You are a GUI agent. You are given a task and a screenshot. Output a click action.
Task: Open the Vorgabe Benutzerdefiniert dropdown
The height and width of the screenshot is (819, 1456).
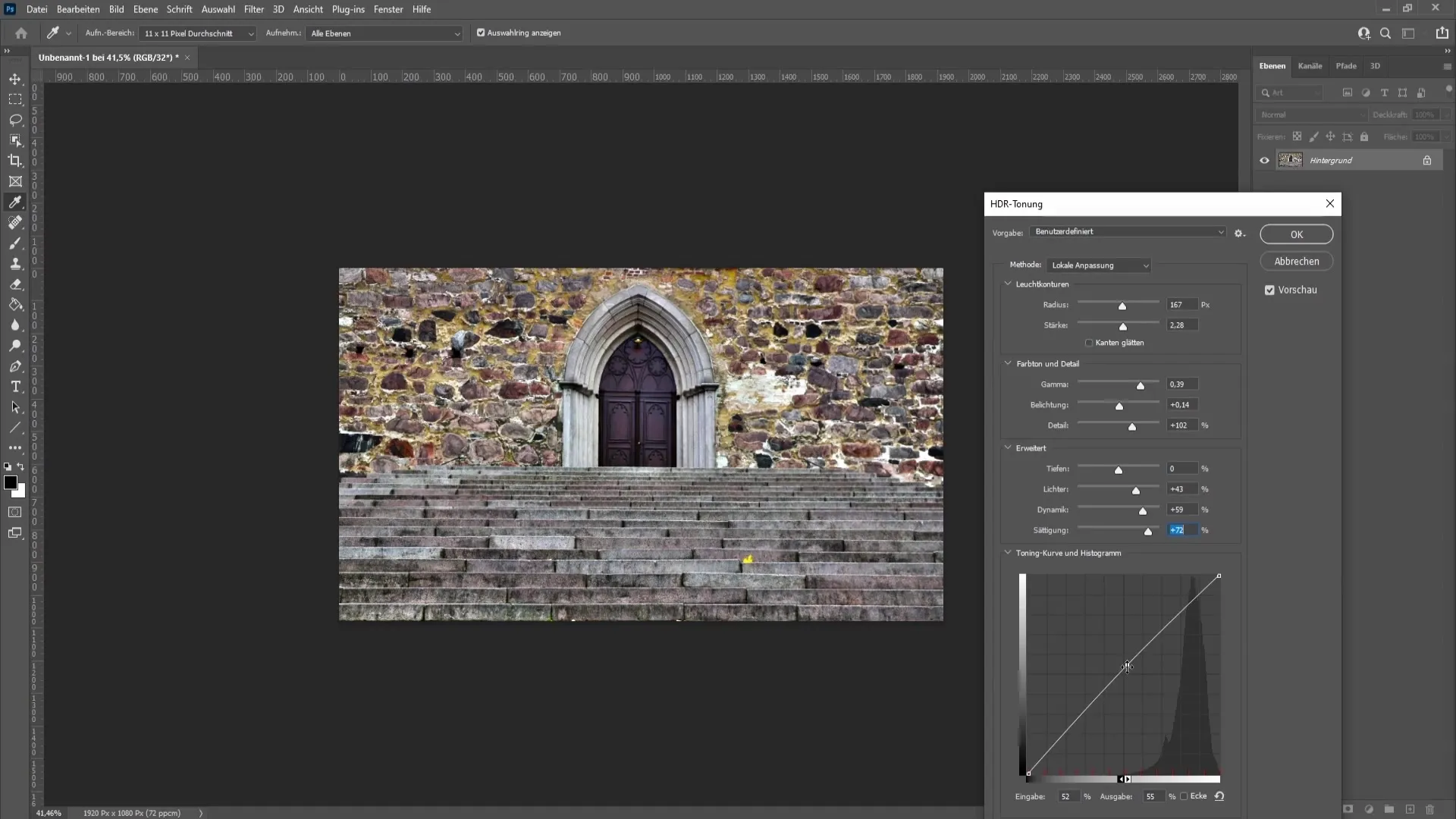click(1128, 232)
